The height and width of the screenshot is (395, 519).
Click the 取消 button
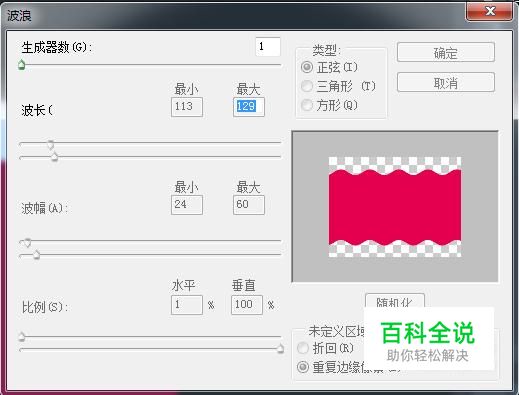[446, 82]
